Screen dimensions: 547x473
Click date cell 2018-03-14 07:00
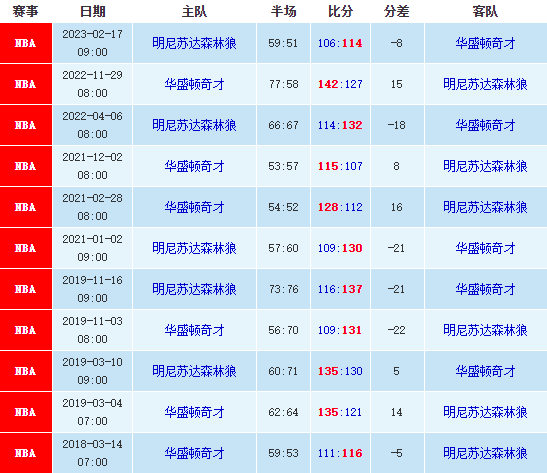92,453
